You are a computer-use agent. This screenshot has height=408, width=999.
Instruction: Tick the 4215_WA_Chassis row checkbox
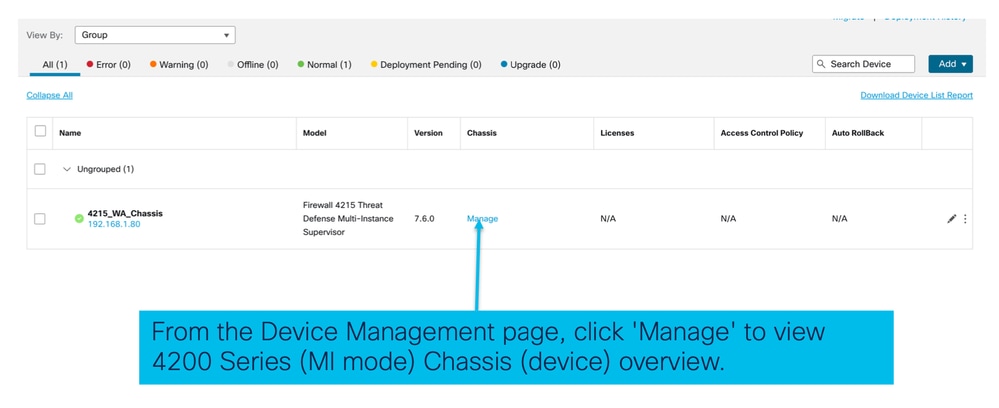coord(40,219)
